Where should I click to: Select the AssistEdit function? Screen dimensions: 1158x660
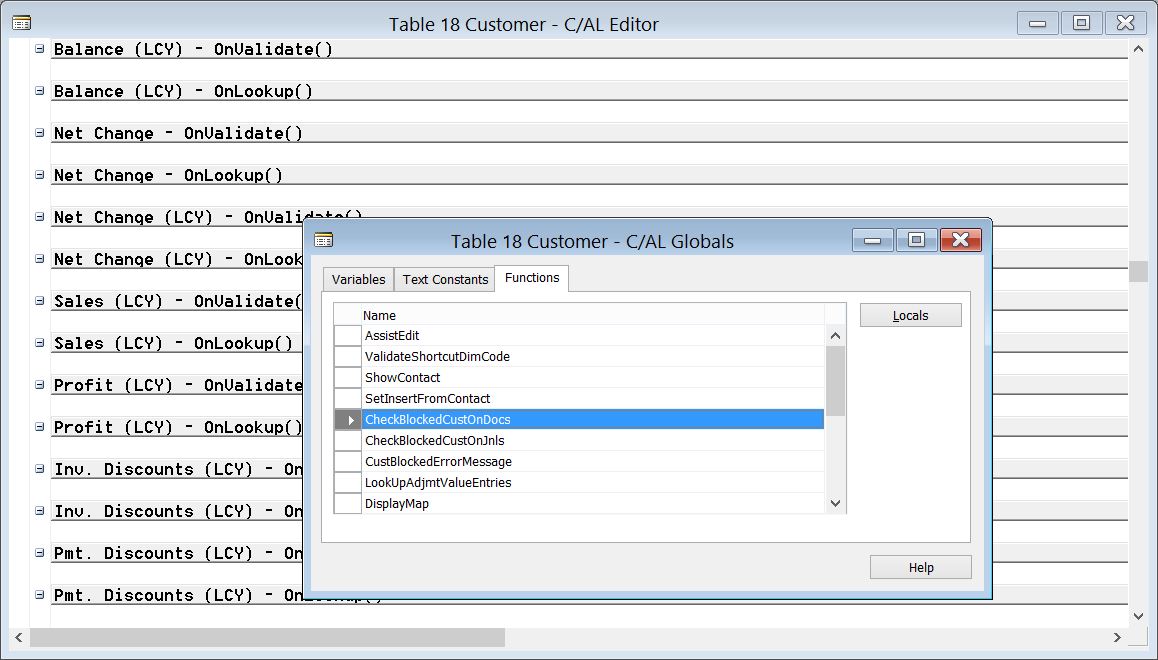[x=593, y=335]
